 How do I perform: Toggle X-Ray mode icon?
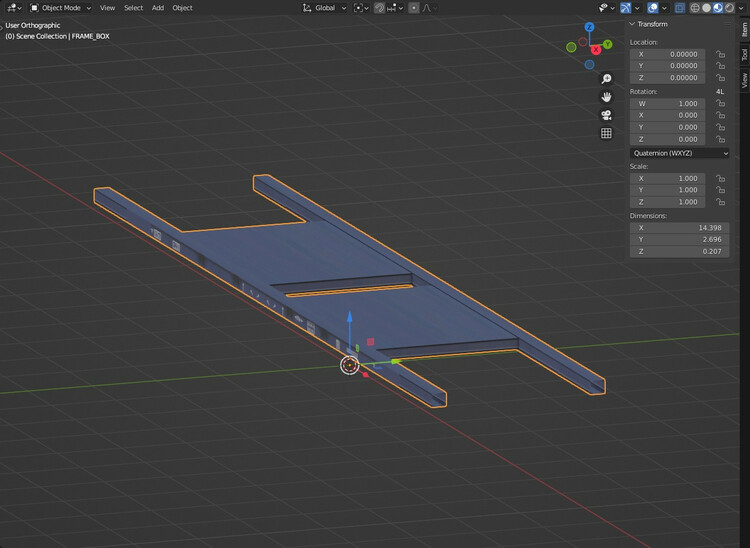(680, 8)
